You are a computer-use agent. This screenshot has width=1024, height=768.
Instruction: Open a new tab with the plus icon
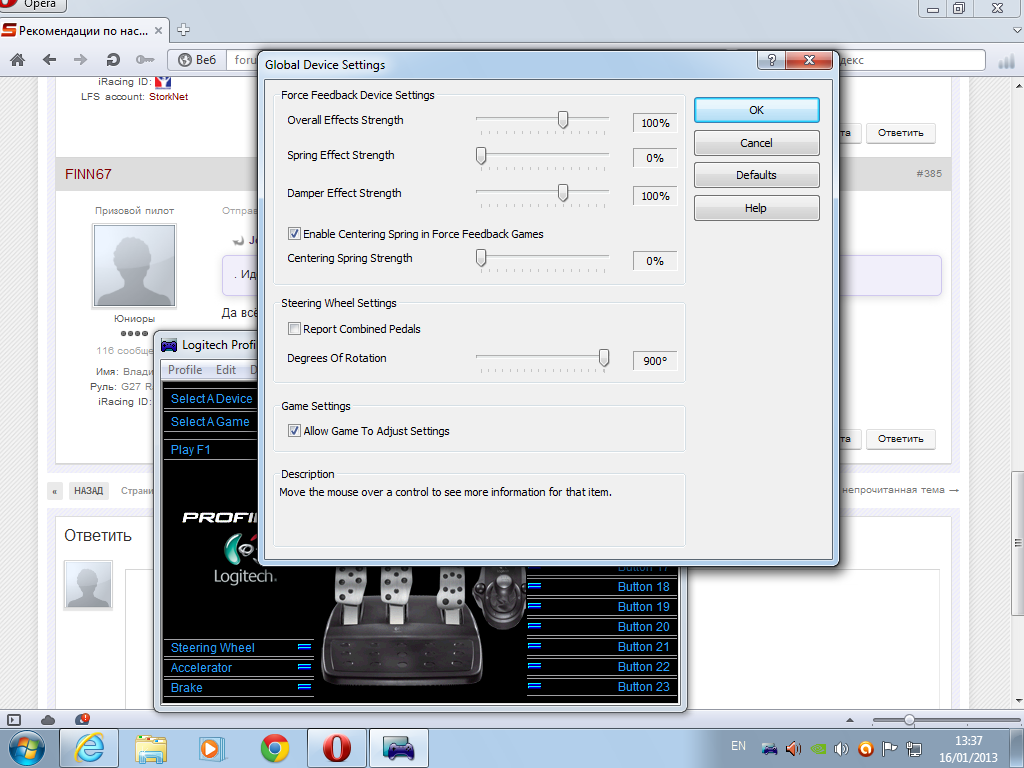coord(183,30)
